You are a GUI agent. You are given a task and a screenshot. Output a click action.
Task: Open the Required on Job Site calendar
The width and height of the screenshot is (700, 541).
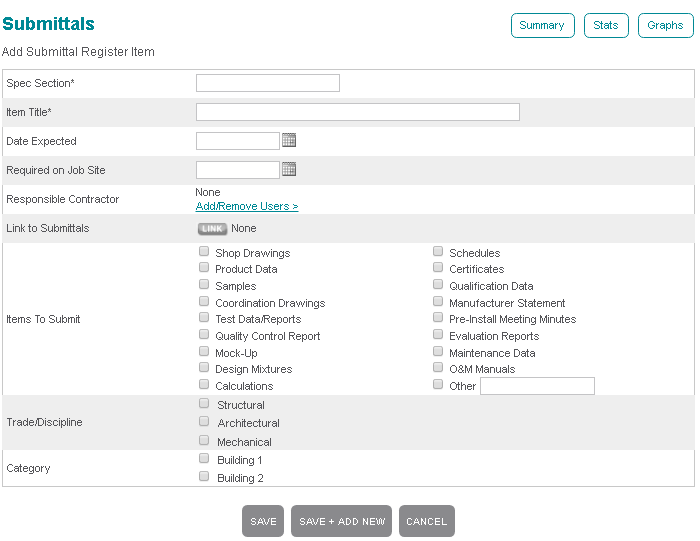(289, 170)
